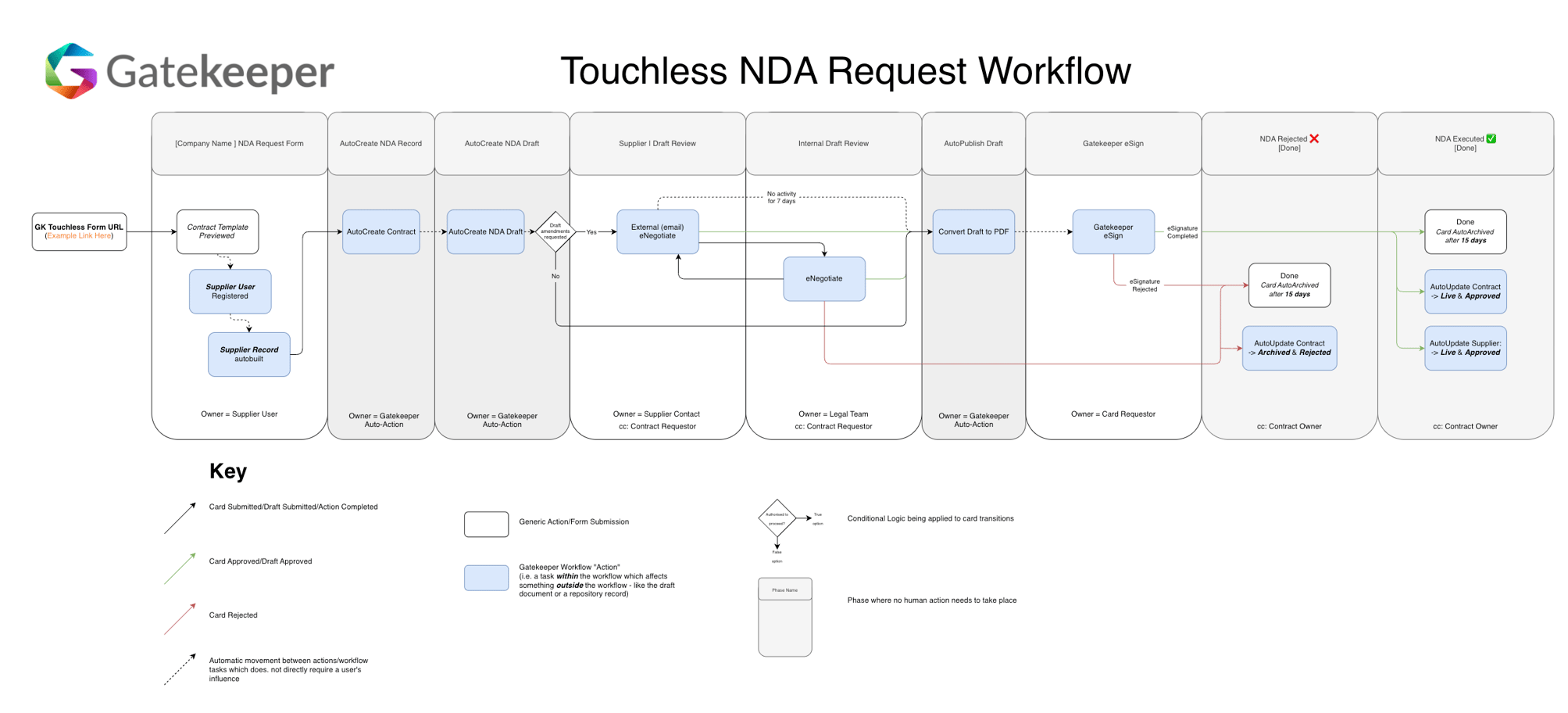The image size is (1568, 713).
Task: Open the Example Link Here hyperlink
Action: (x=78, y=235)
